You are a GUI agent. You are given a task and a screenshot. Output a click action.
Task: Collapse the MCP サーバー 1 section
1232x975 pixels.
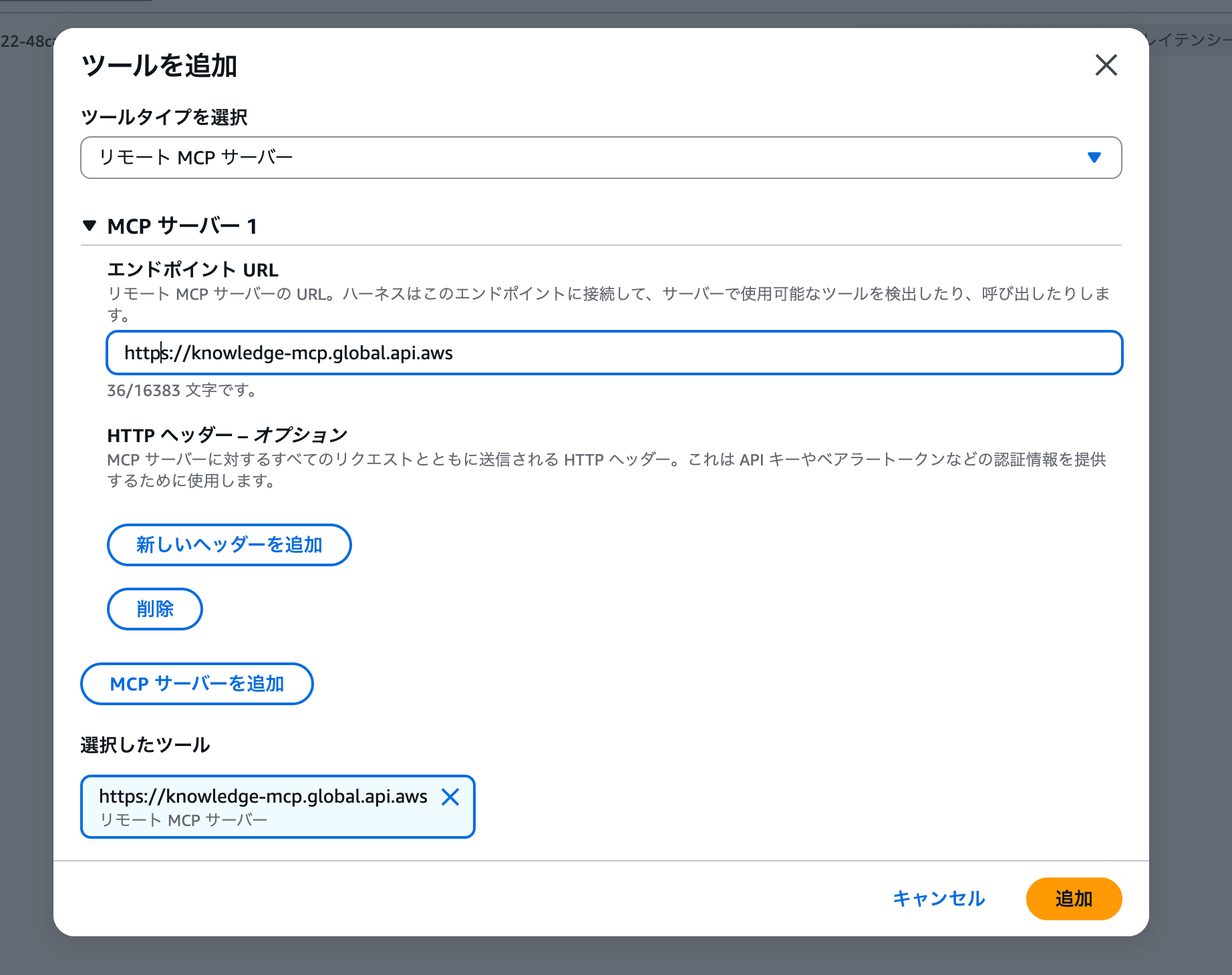point(90,226)
